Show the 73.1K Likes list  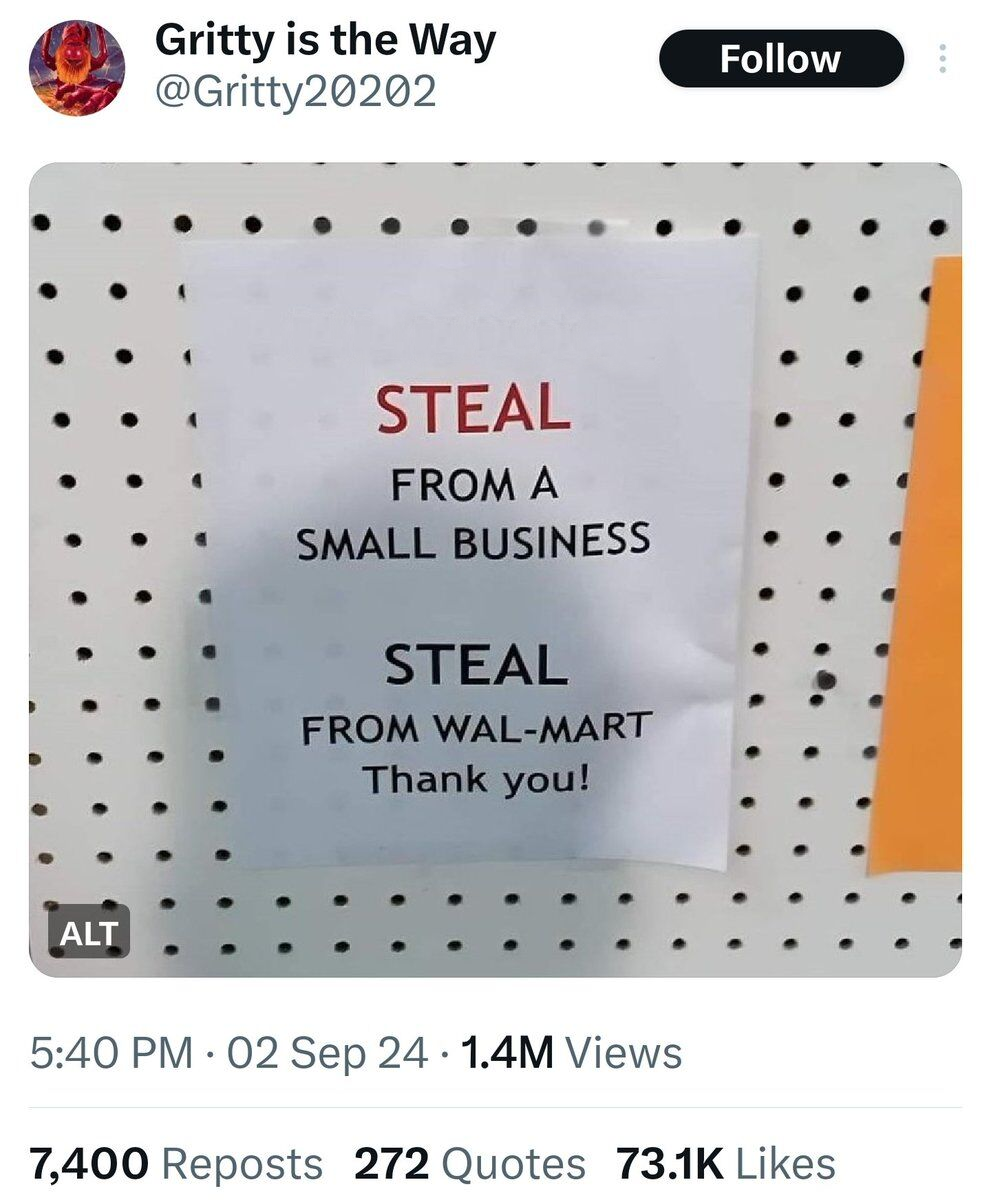726,1163
